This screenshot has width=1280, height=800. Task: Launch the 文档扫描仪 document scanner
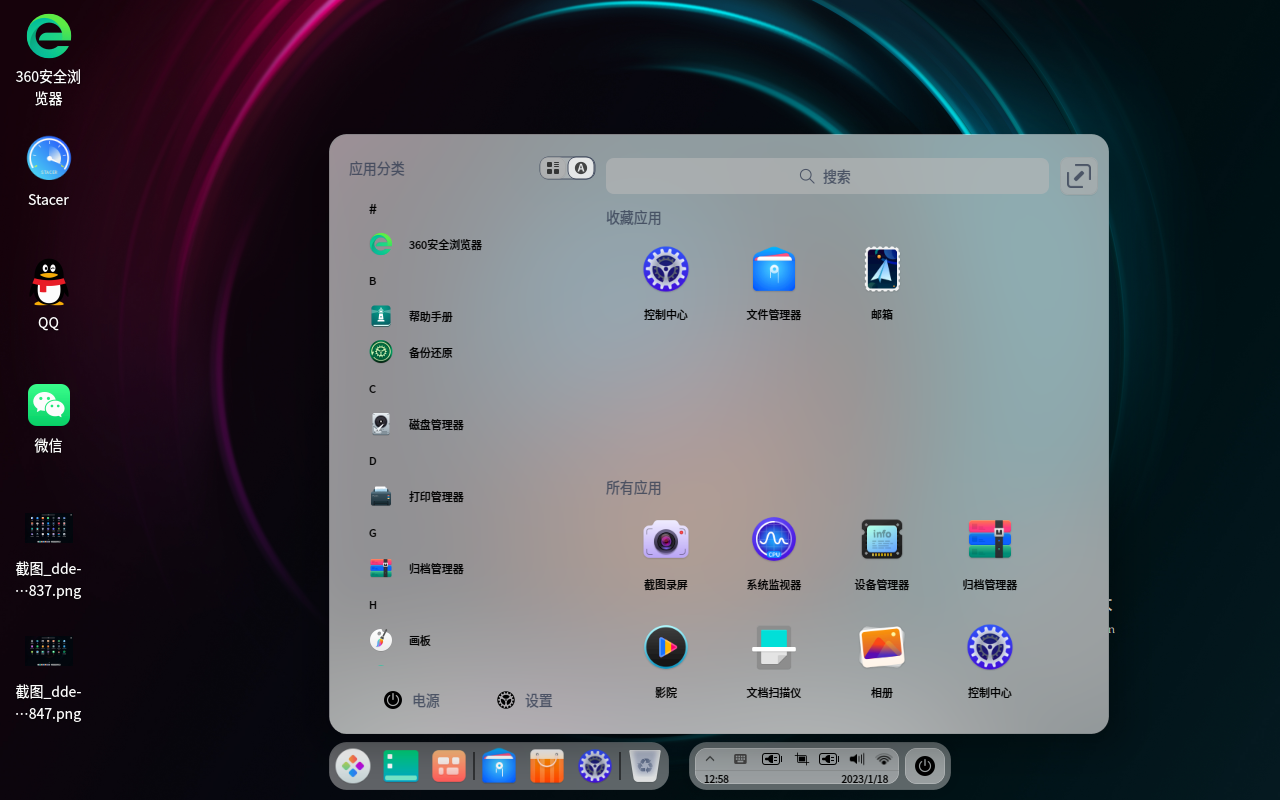point(773,647)
